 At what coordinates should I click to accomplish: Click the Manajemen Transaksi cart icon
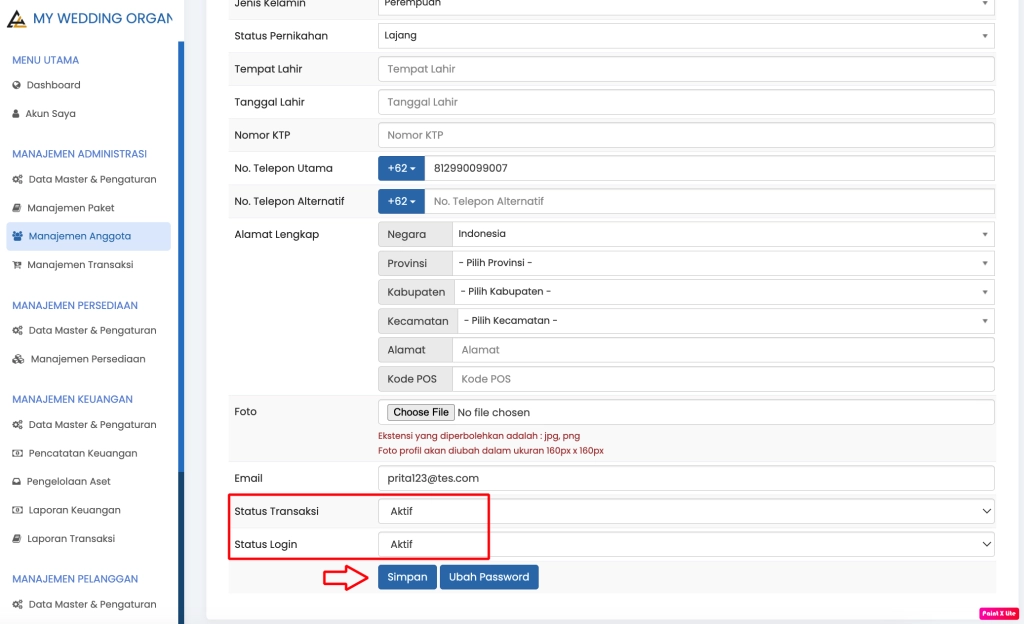pyautogui.click(x=17, y=265)
